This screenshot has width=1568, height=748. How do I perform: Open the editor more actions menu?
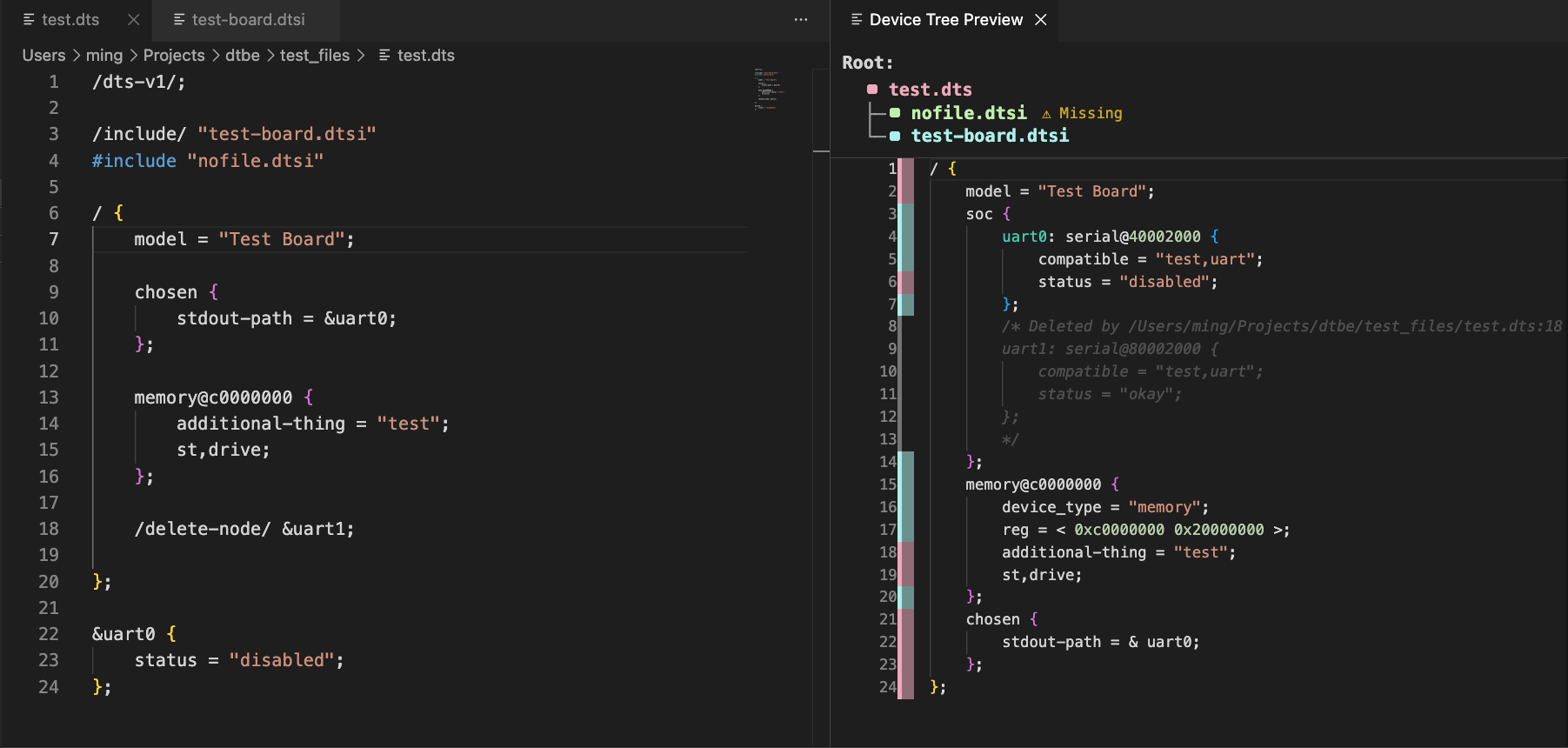[x=800, y=19]
